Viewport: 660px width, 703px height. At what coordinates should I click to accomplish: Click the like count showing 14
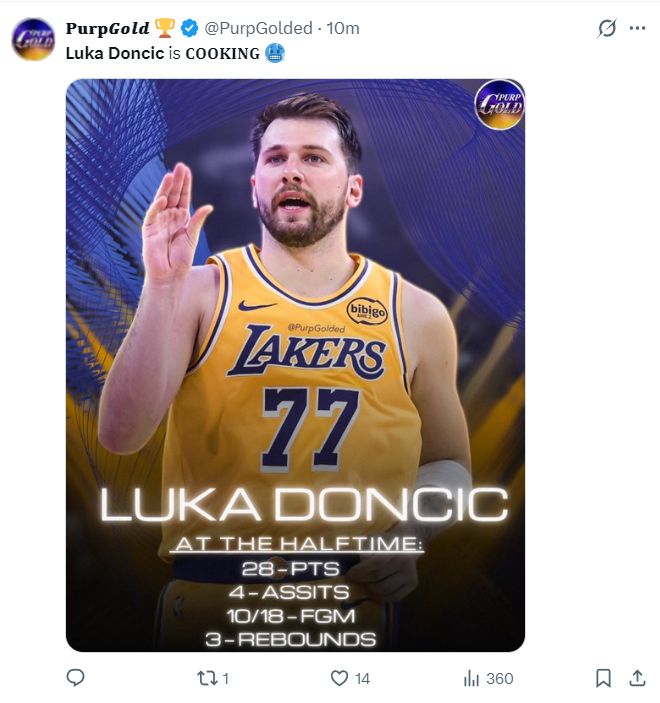pos(362,678)
